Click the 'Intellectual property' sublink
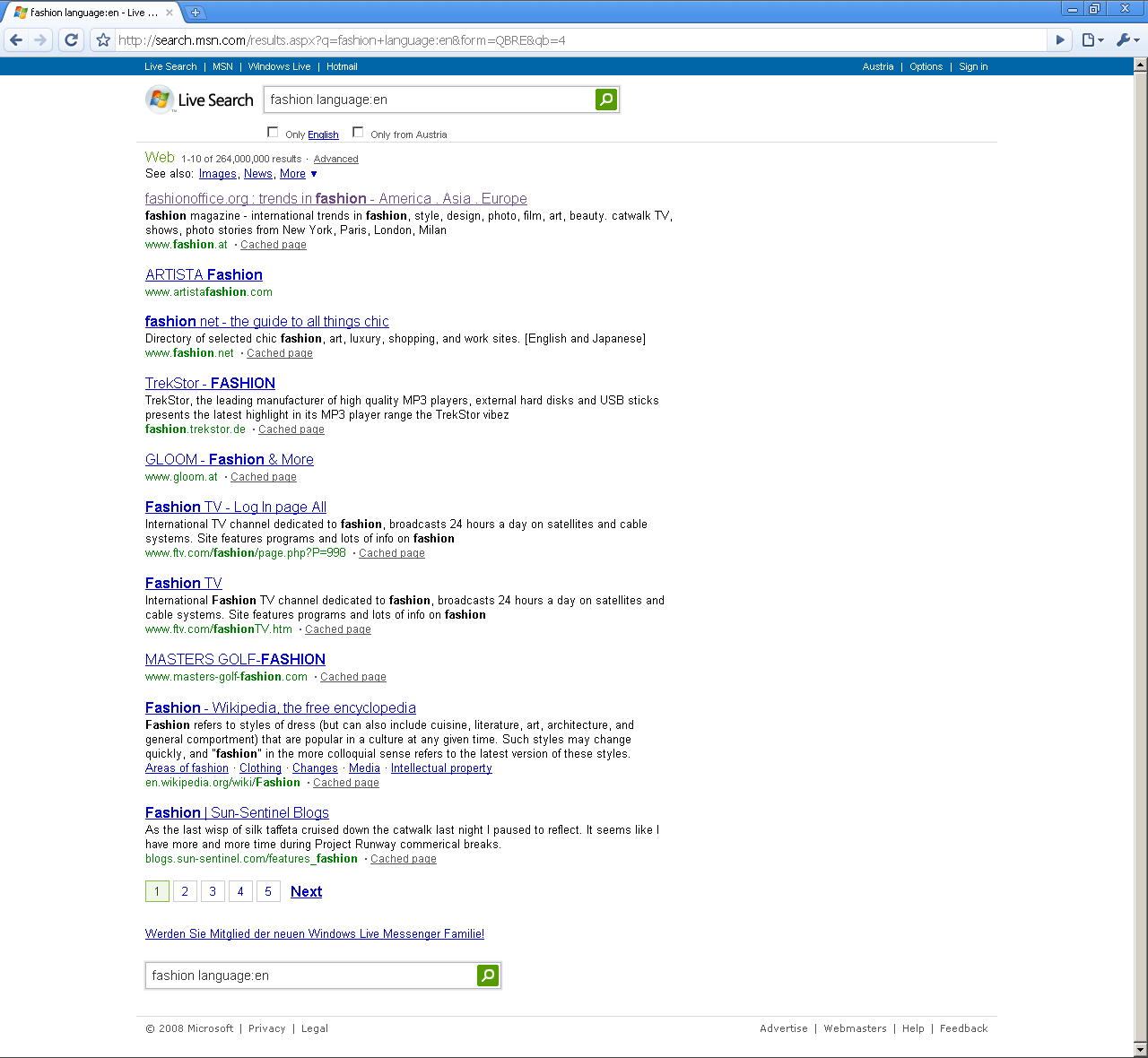Viewport: 1148px width, 1058px height. [x=441, y=768]
